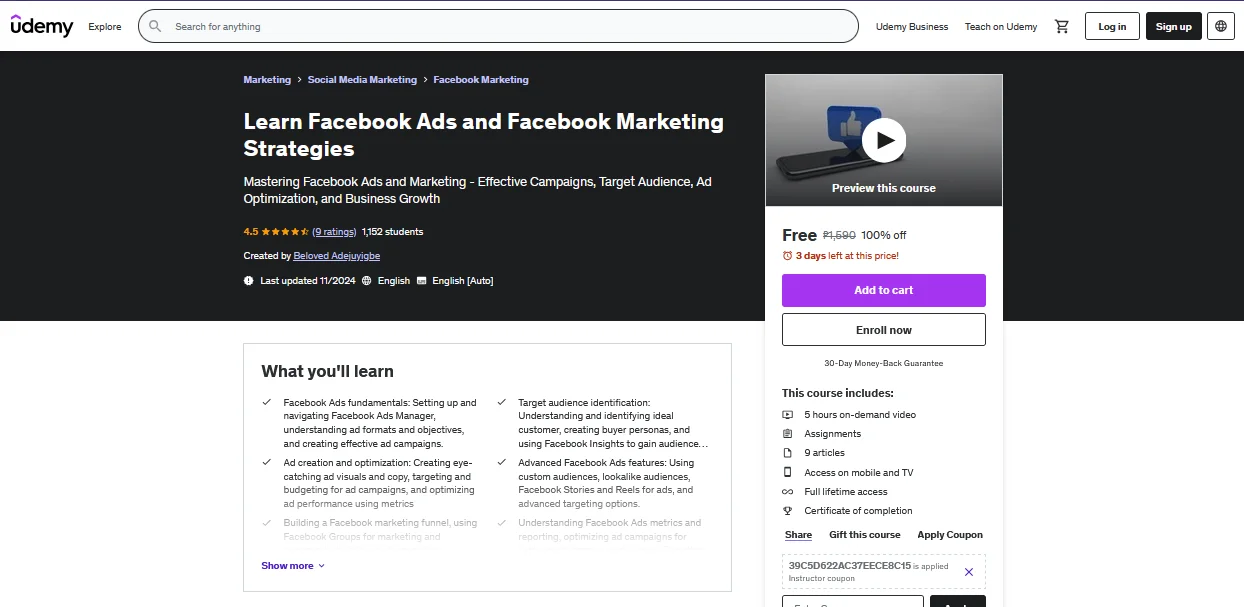The height and width of the screenshot is (607, 1244).
Task: Click Apply Coupon option
Action: click(950, 535)
